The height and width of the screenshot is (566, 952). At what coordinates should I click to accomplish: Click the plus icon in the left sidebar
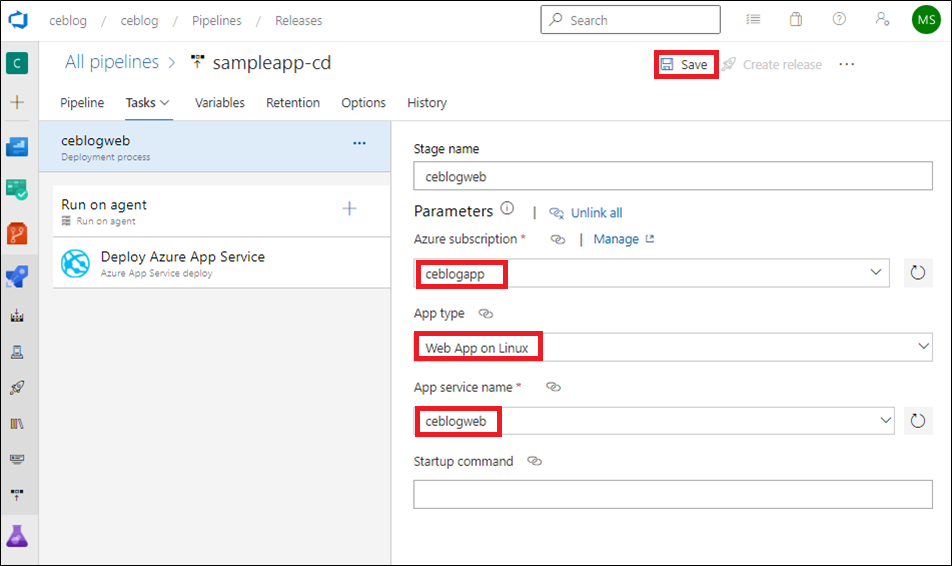click(17, 102)
